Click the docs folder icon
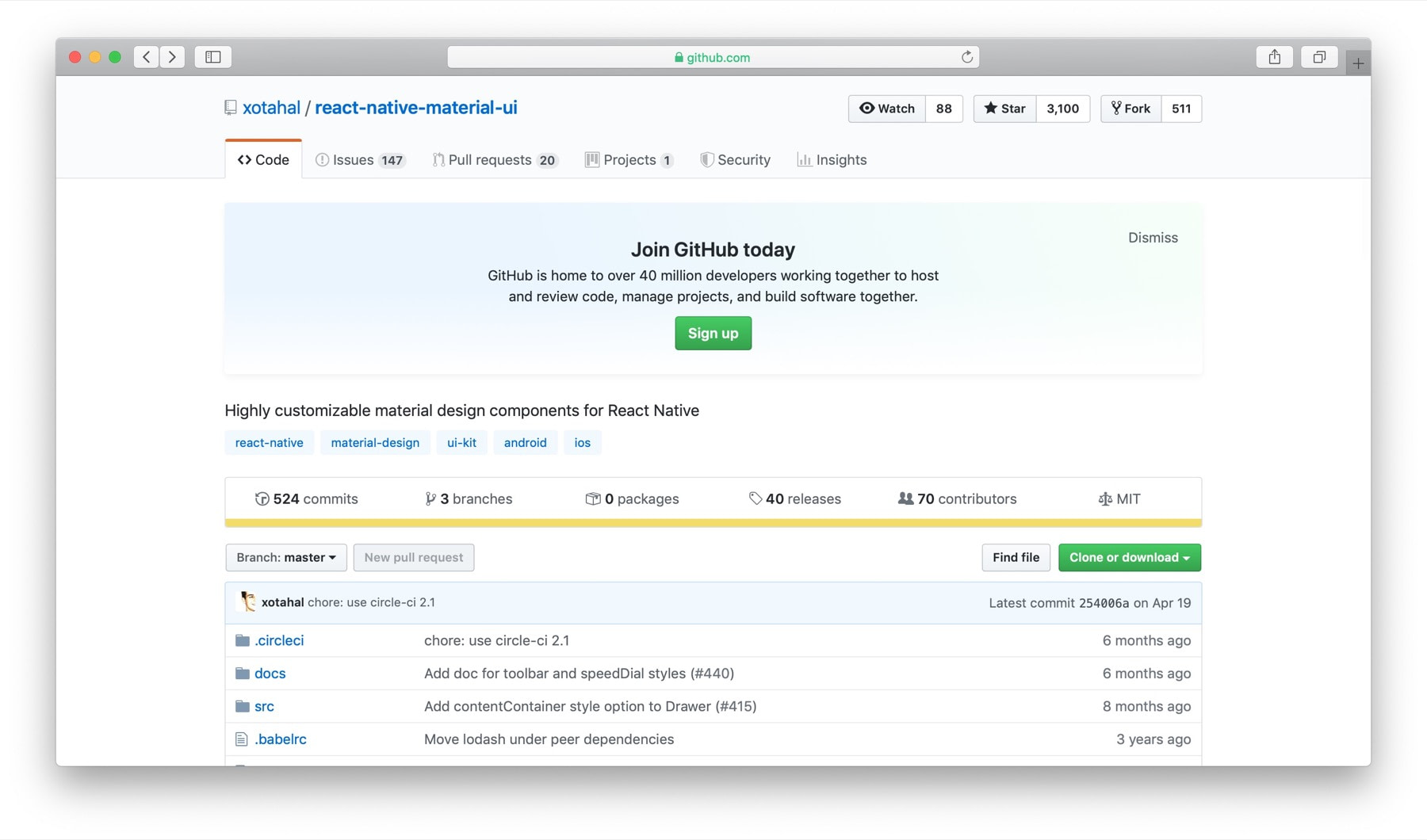Viewport: 1427px width, 840px height. click(x=243, y=674)
